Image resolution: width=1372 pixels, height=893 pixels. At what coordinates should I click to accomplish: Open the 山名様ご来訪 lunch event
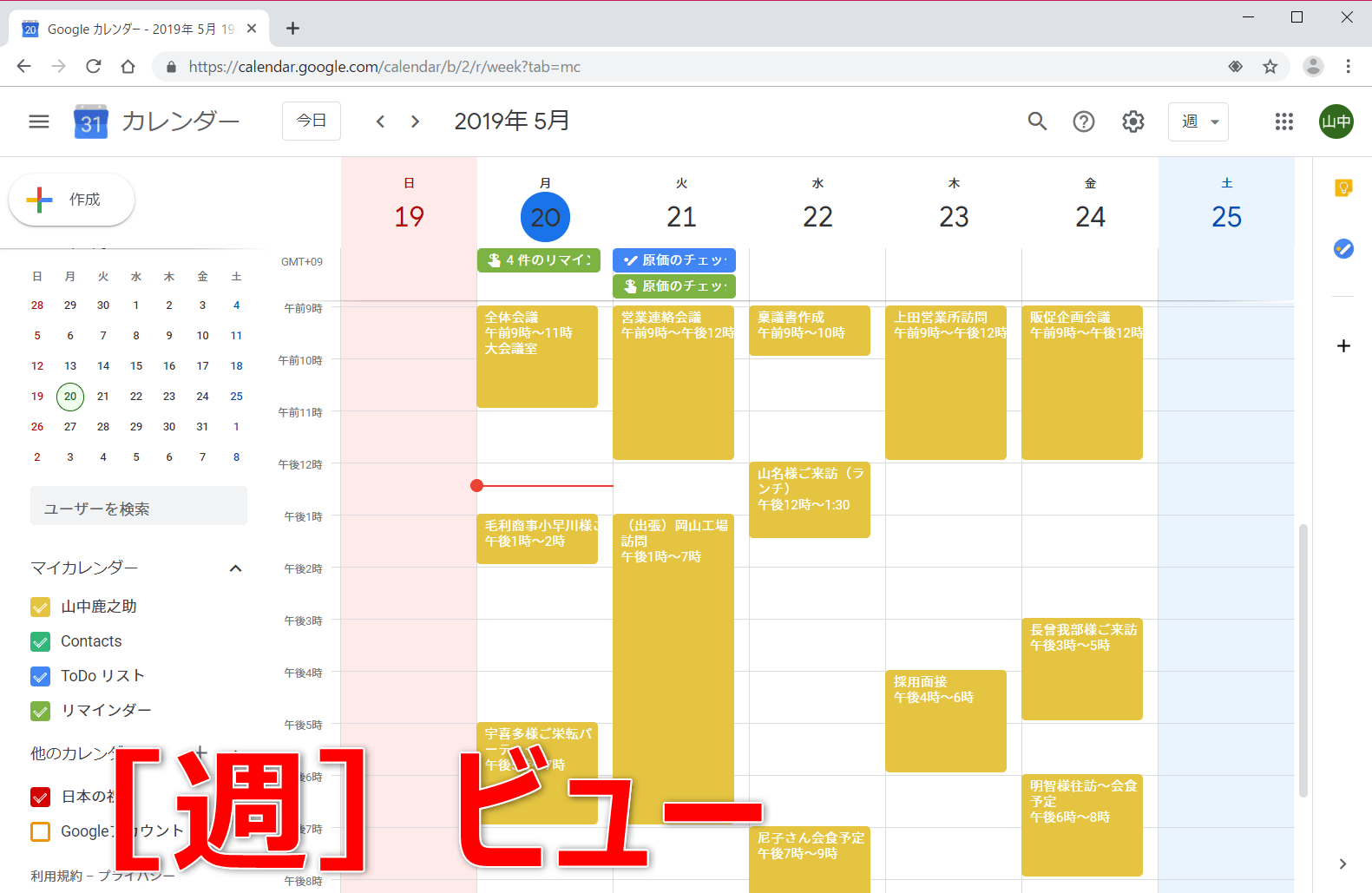click(x=810, y=500)
